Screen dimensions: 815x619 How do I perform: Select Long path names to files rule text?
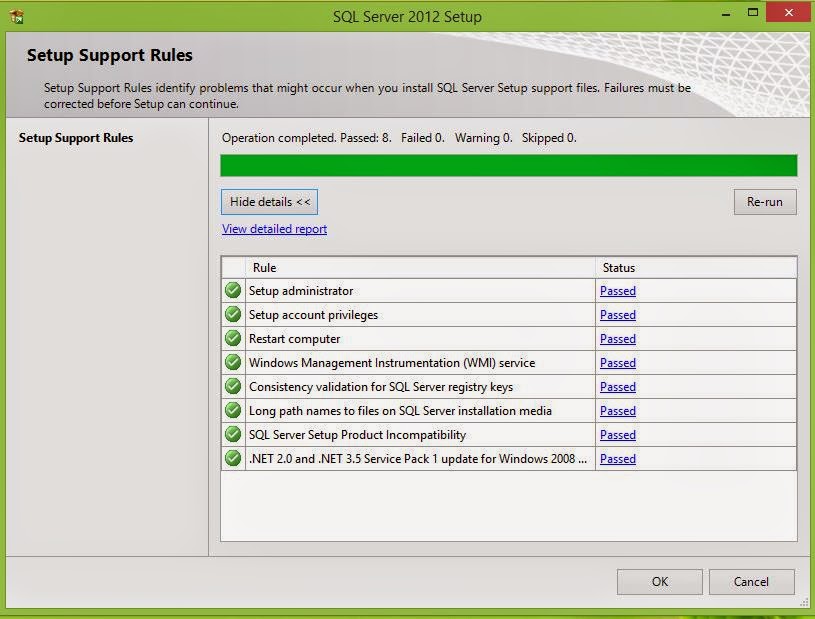(x=400, y=411)
